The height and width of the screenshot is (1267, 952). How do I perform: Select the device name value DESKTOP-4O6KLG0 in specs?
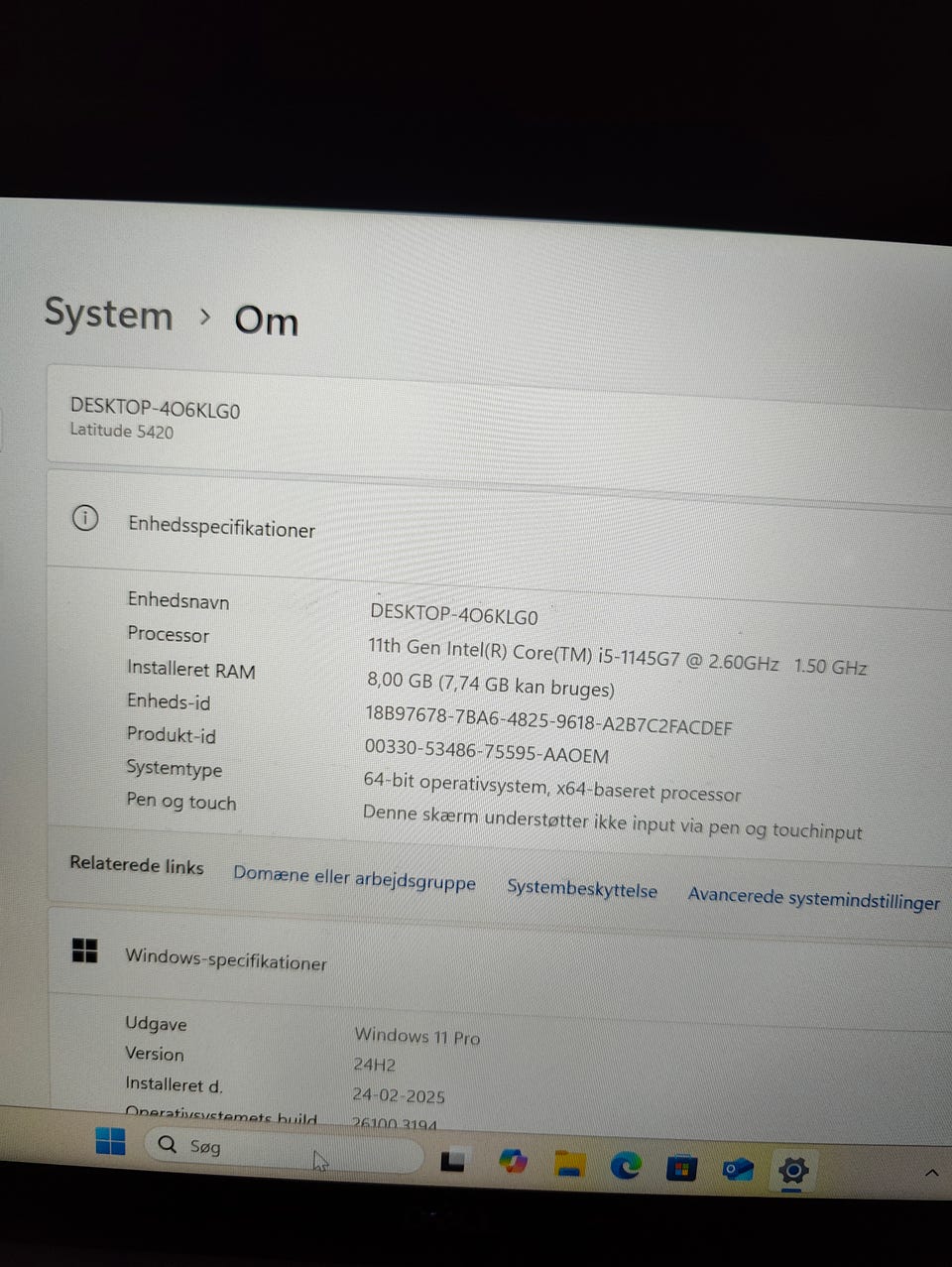tap(453, 616)
